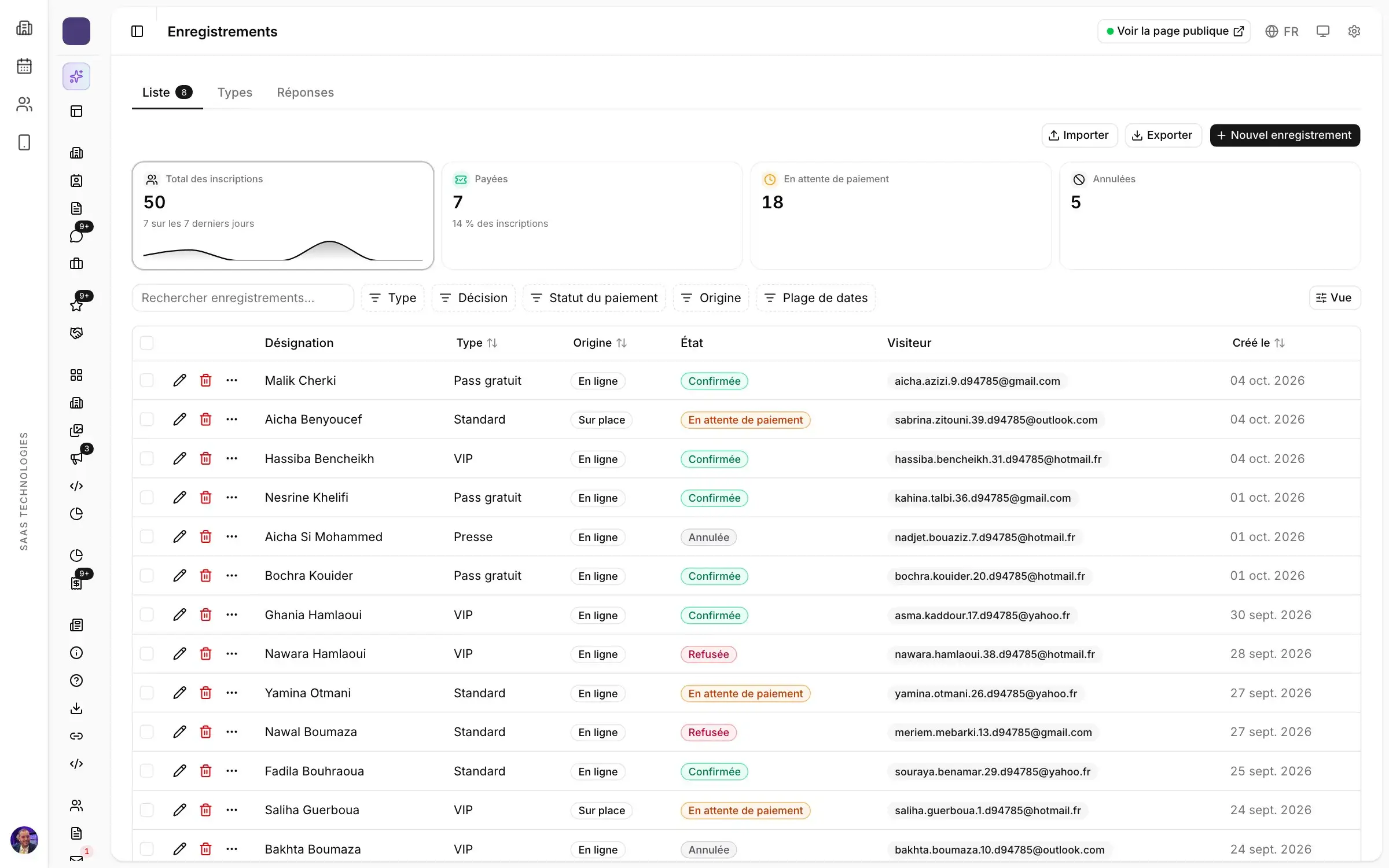The height and width of the screenshot is (868, 1389).
Task: Expand the Statut du paiement filter
Action: 594,298
